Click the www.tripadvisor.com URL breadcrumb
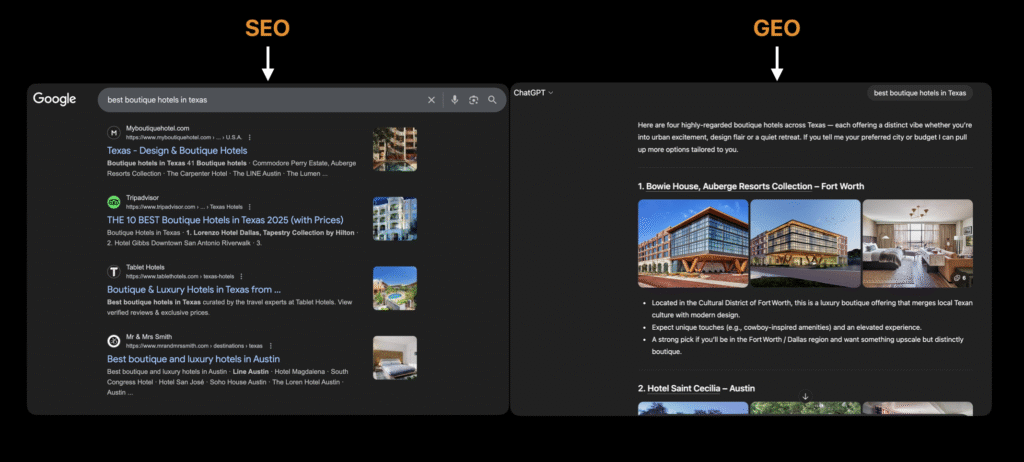 182,207
